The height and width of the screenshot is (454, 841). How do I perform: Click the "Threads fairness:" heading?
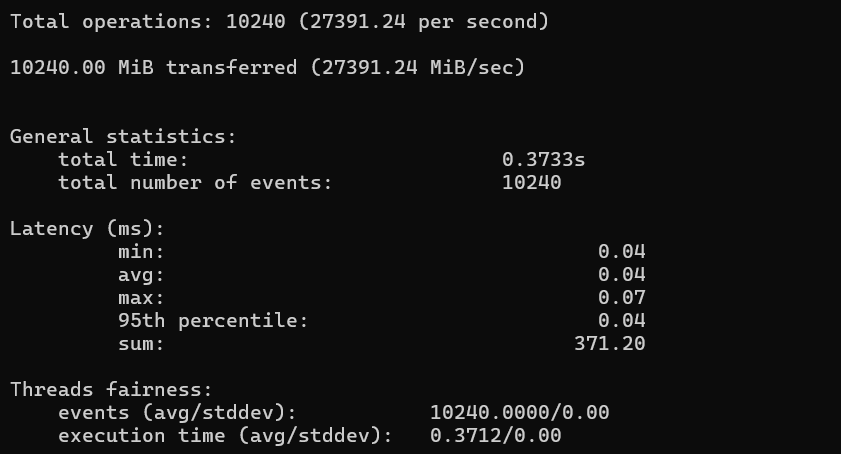click(111, 390)
